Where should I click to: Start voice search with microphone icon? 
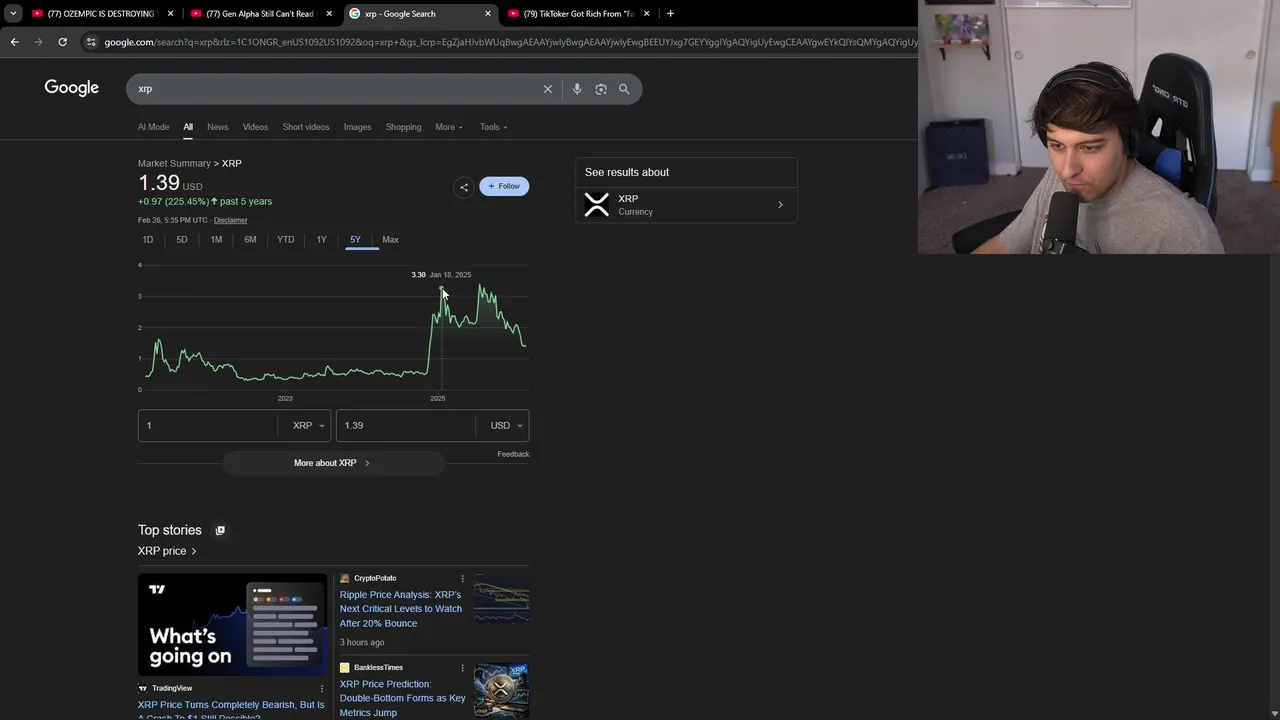tap(577, 89)
